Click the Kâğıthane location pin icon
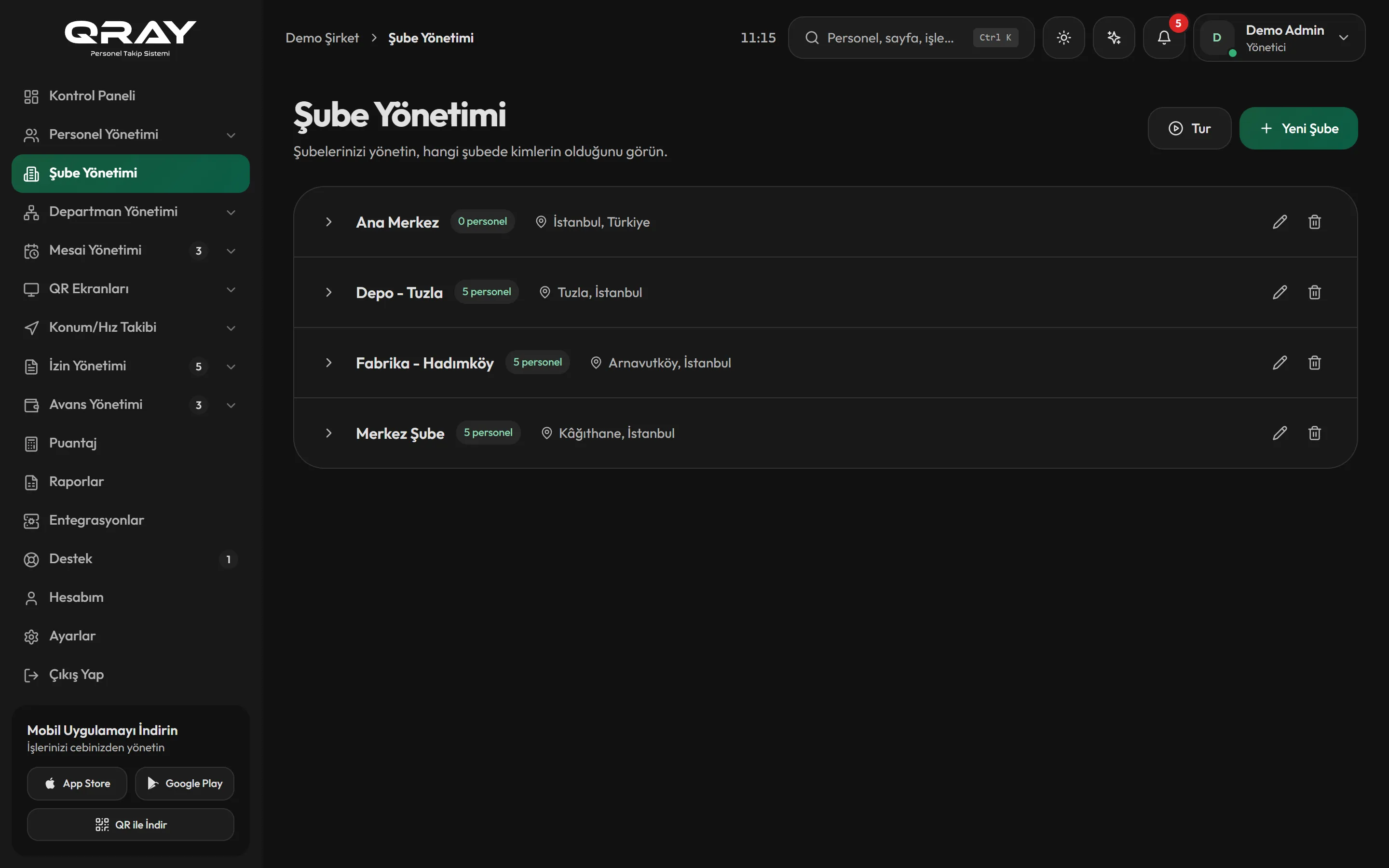Screen dimensions: 1389x868 tap(546, 433)
